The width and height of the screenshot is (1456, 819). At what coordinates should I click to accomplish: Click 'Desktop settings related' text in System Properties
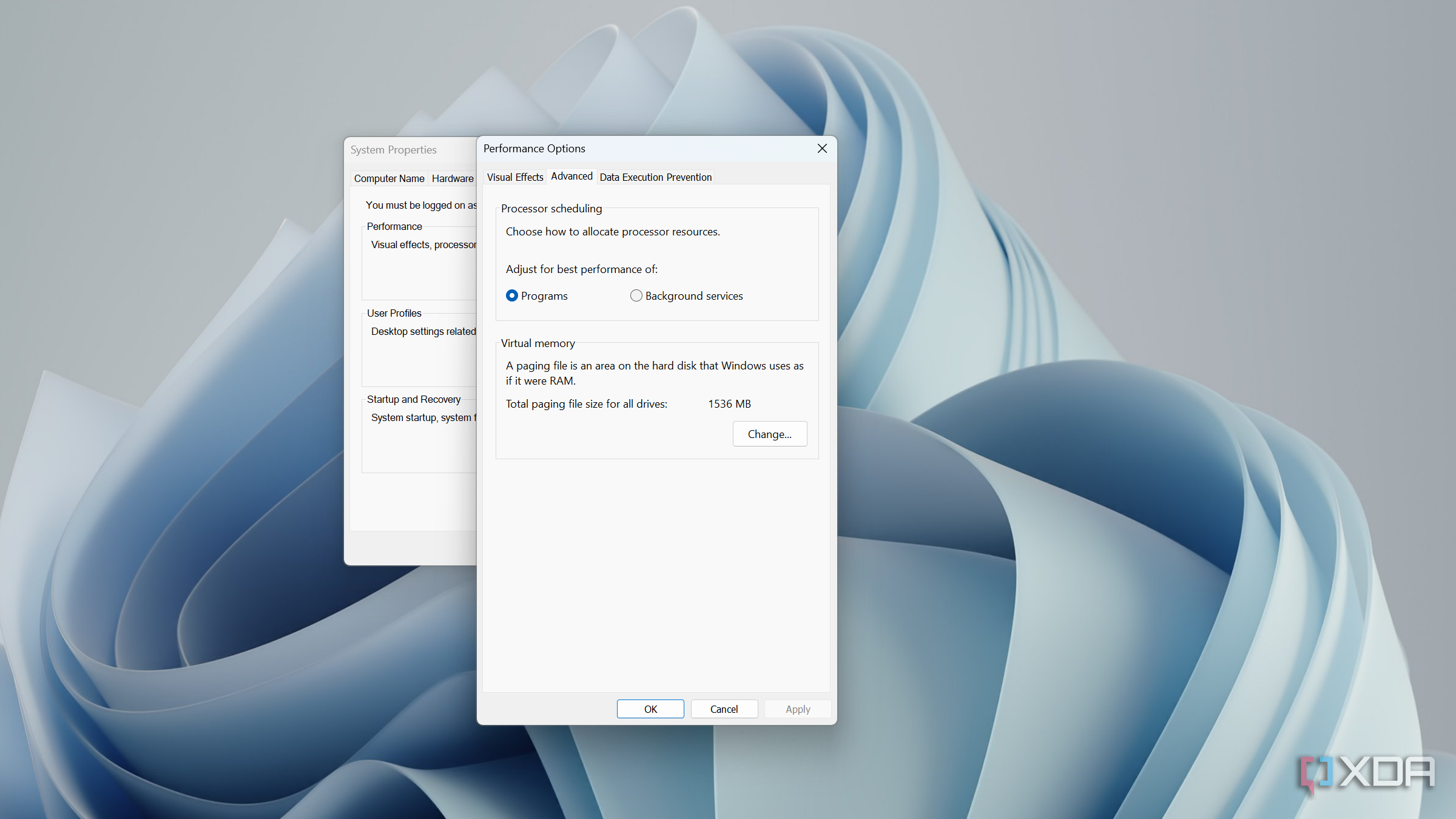tap(423, 331)
